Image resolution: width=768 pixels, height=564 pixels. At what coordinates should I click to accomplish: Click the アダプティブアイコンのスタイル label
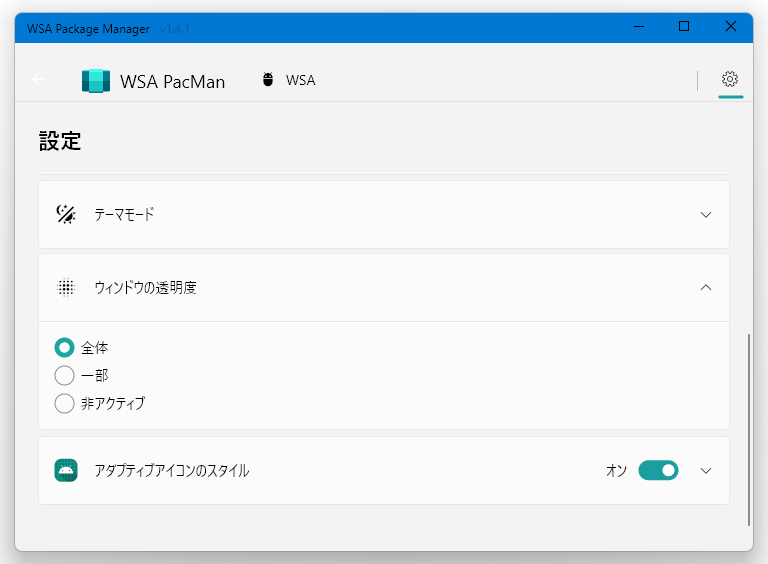pyautogui.click(x=172, y=470)
